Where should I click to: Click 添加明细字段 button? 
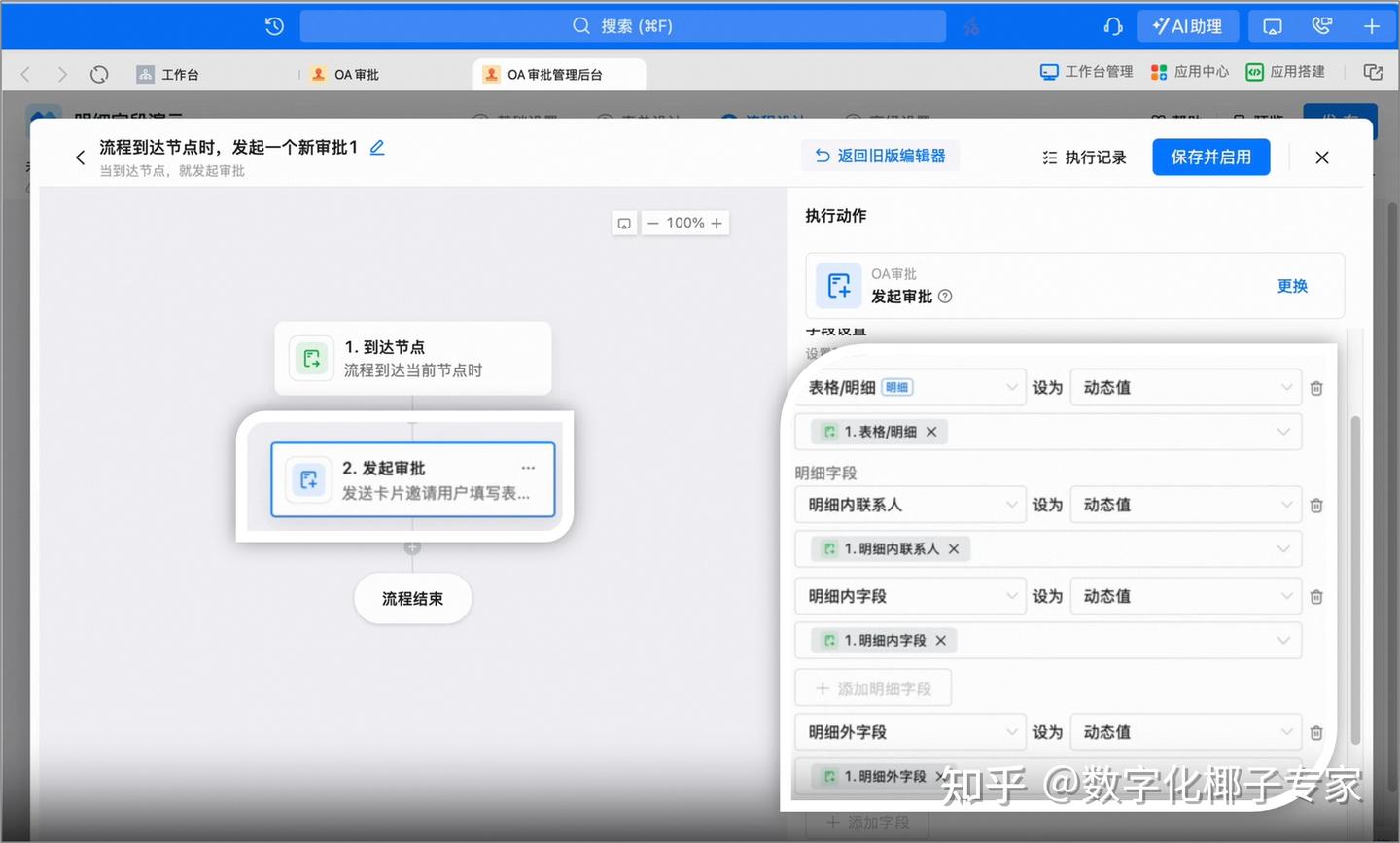click(873, 688)
